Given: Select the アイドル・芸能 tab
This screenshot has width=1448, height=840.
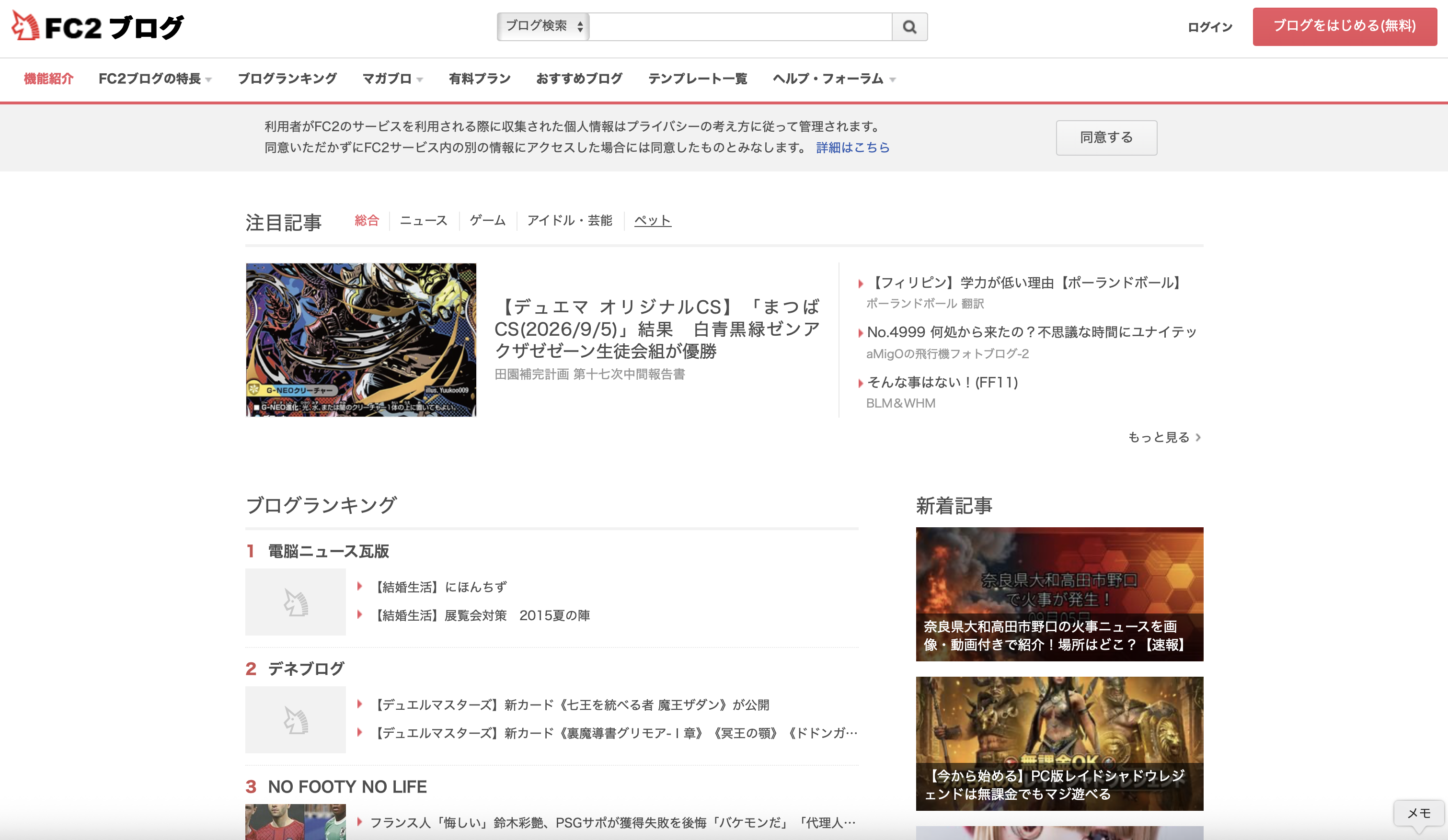Looking at the screenshot, I should [569, 220].
